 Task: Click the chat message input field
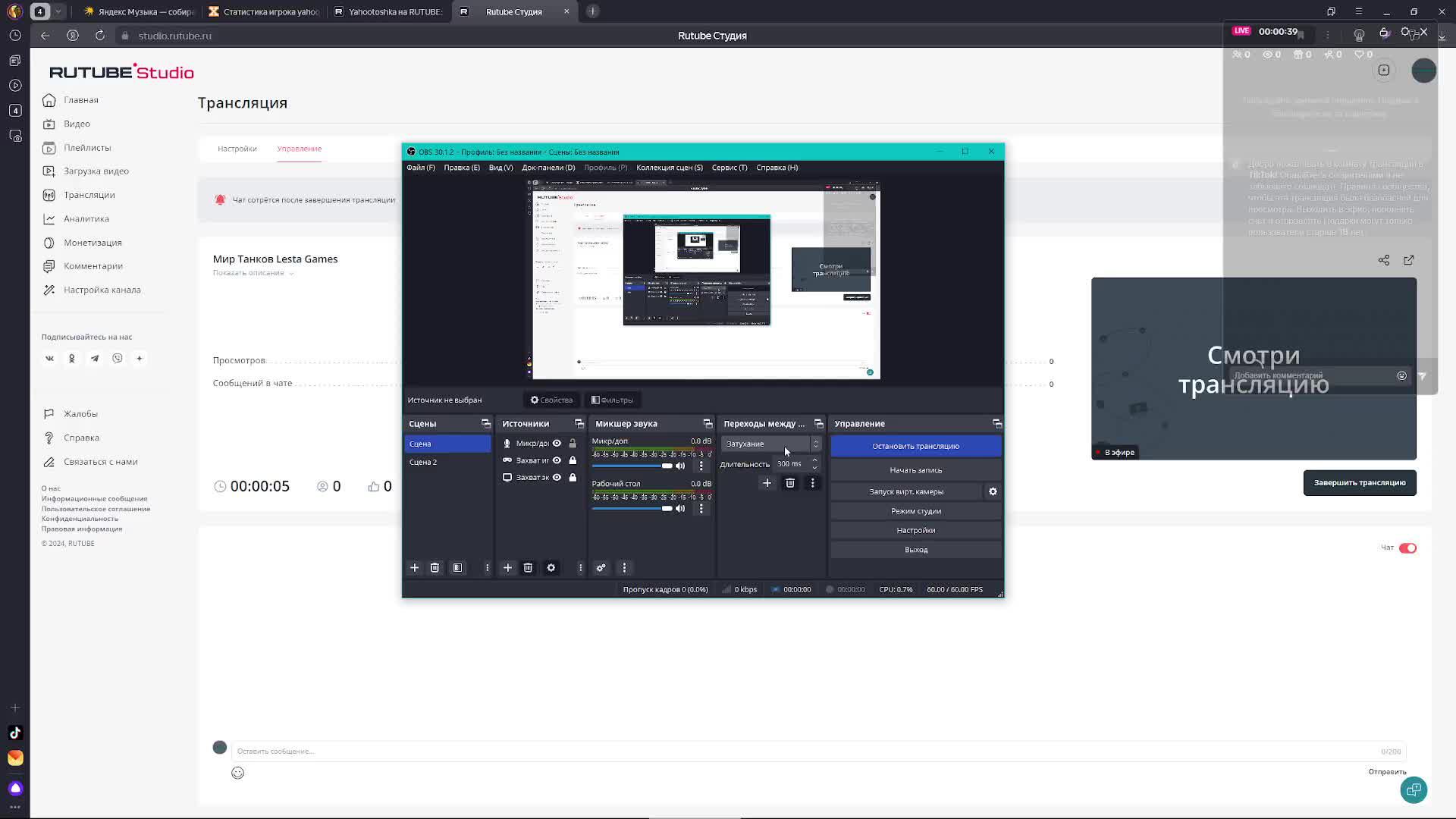[819, 751]
